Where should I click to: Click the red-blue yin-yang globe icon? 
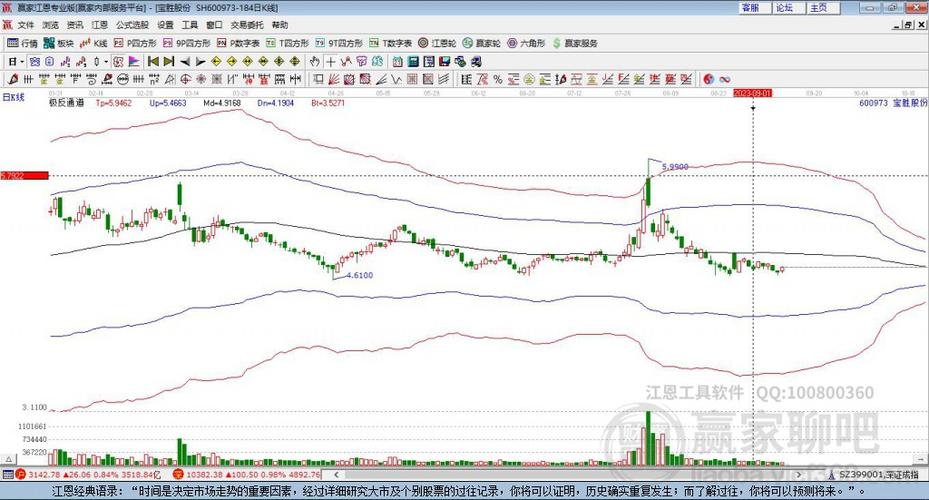click(709, 79)
